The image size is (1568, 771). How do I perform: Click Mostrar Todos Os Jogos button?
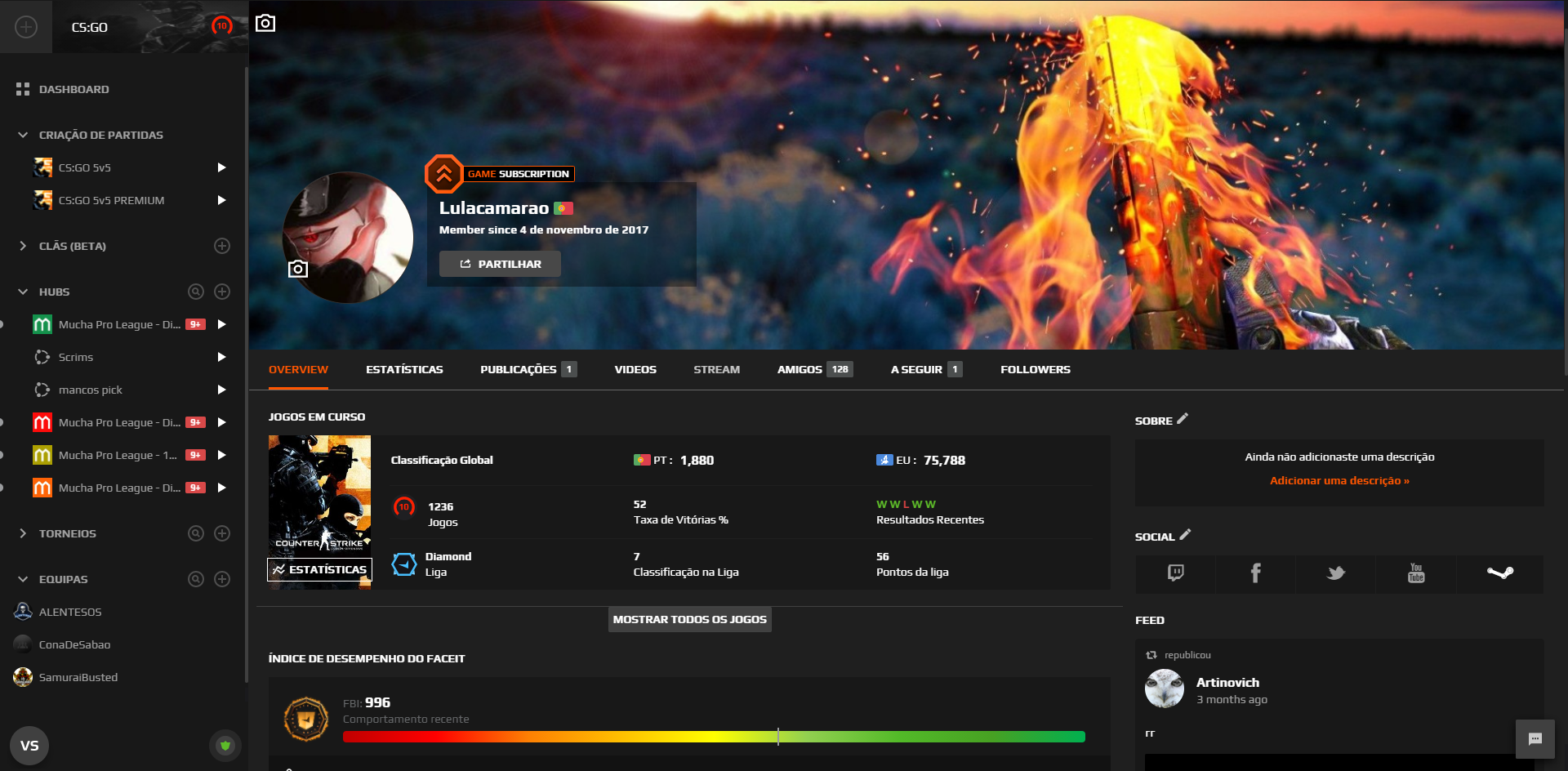pyautogui.click(x=690, y=619)
